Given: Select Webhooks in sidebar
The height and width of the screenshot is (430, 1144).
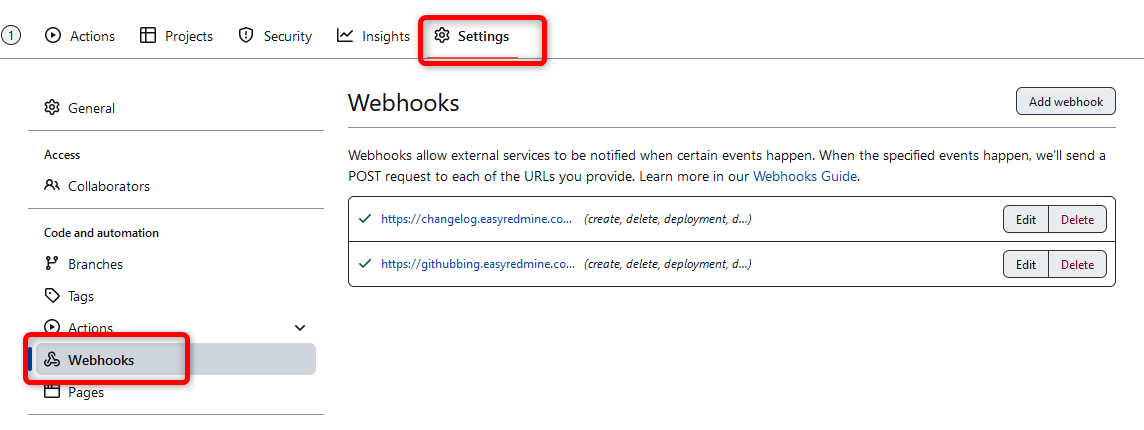Looking at the screenshot, I should [176, 359].
